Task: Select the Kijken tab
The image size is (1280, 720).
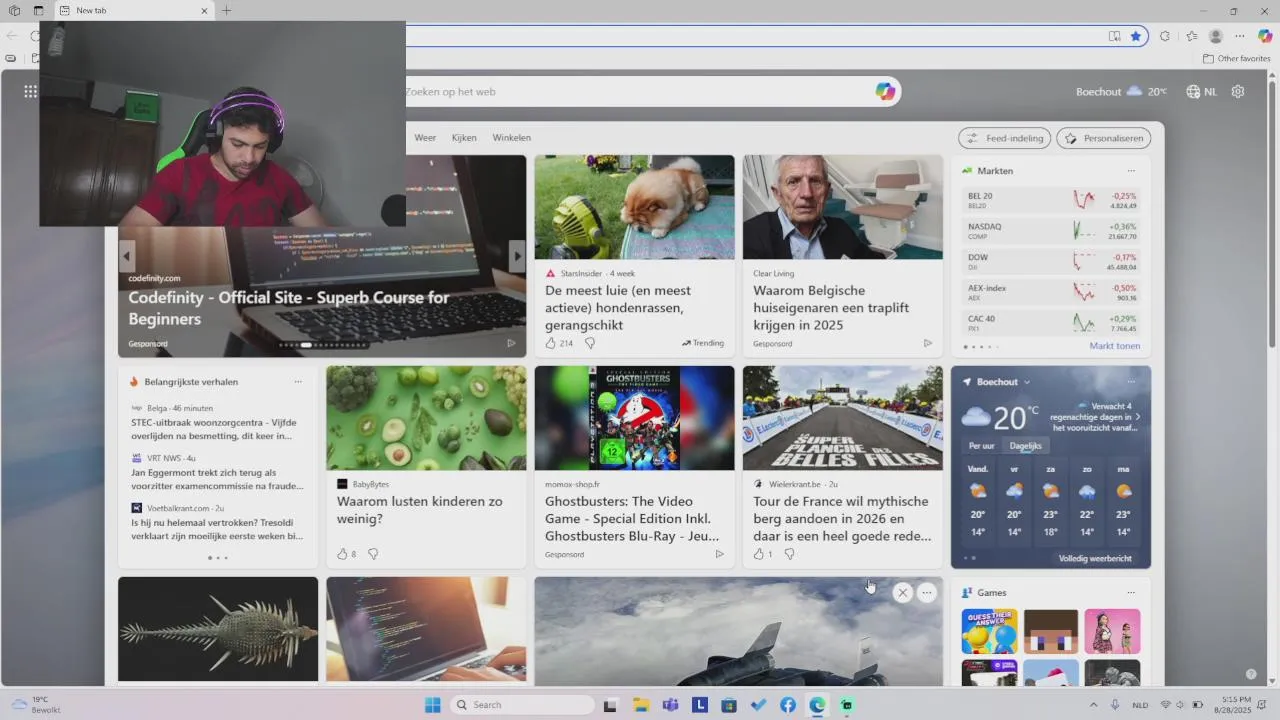Action: (464, 138)
